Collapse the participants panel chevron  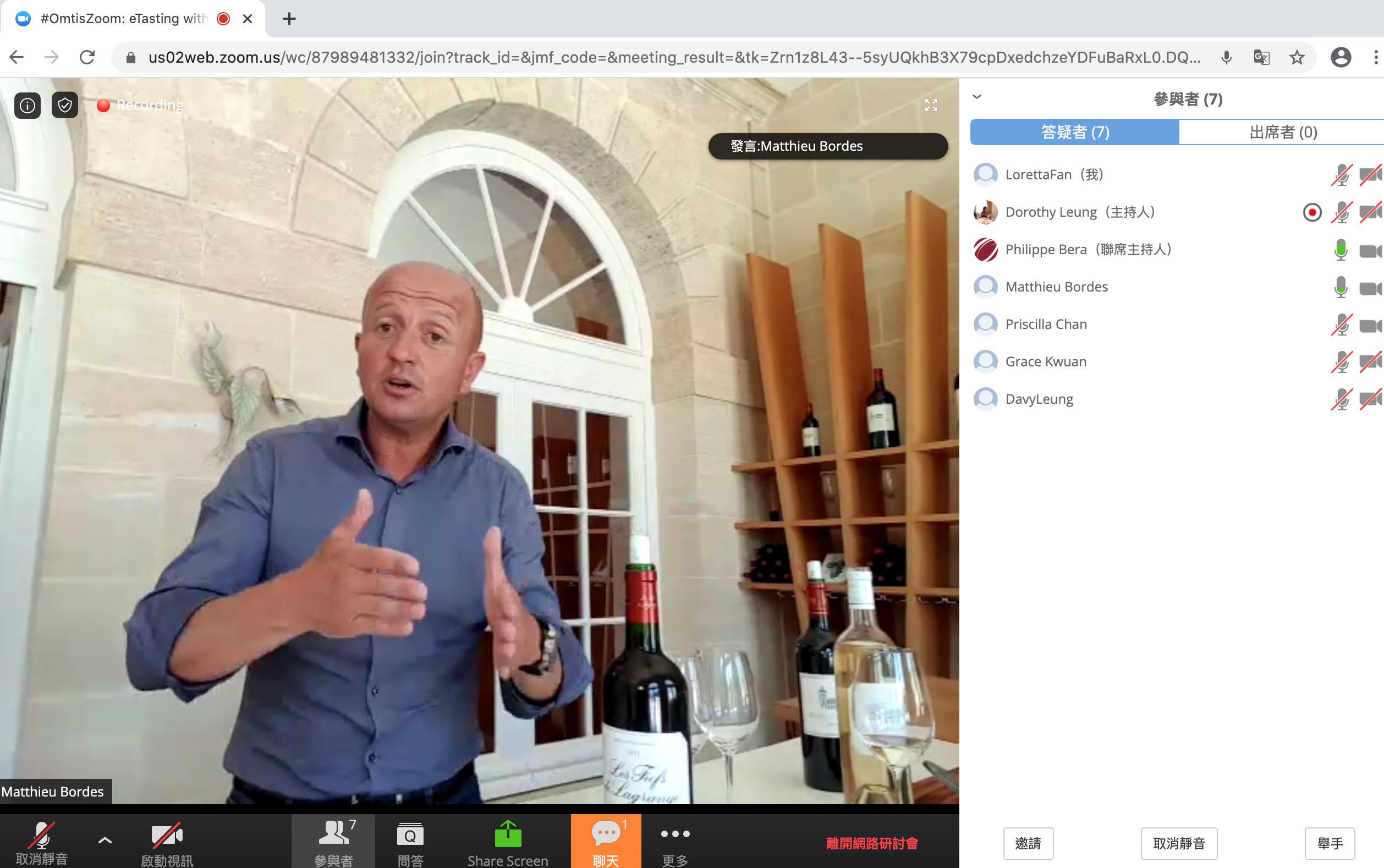coord(977,97)
